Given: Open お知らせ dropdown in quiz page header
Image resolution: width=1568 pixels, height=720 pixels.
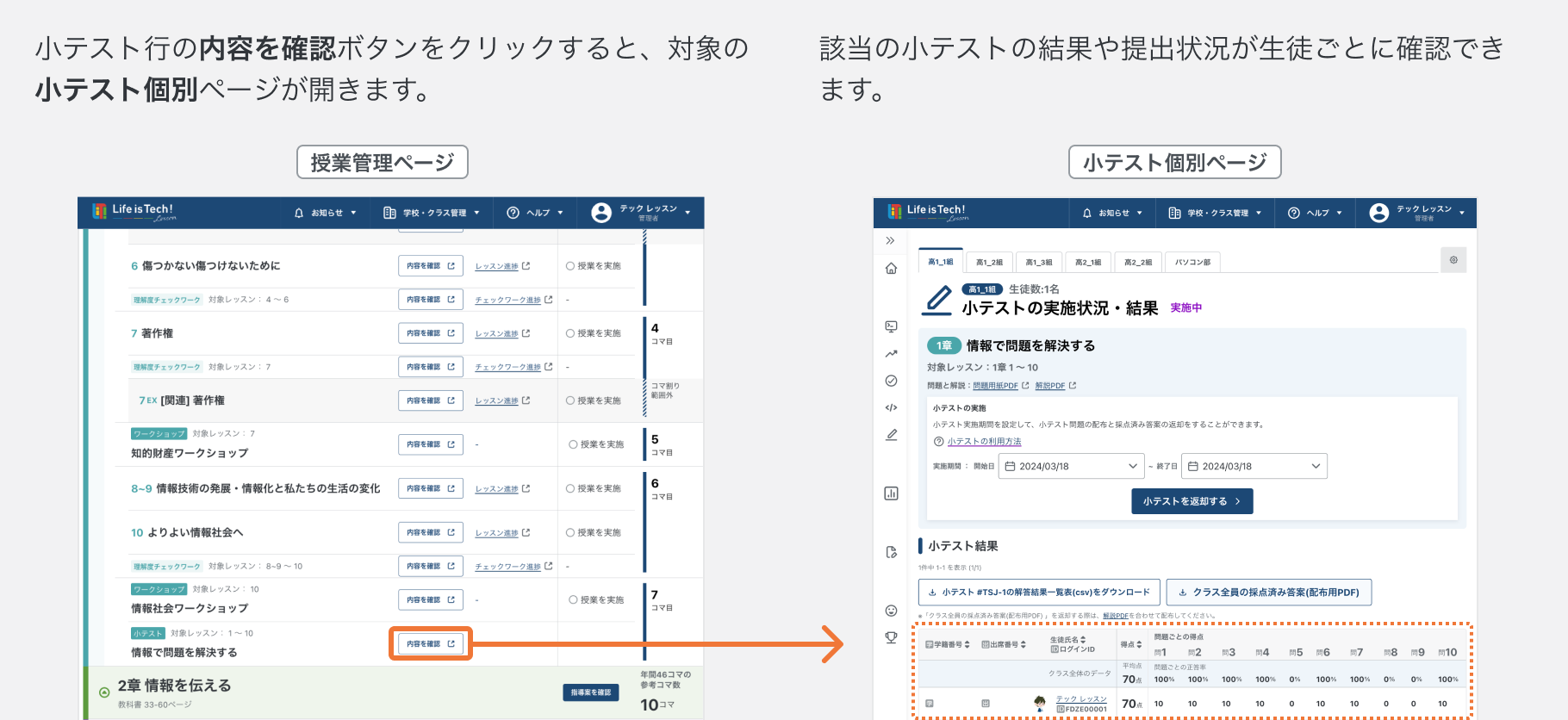Looking at the screenshot, I should tap(1112, 213).
